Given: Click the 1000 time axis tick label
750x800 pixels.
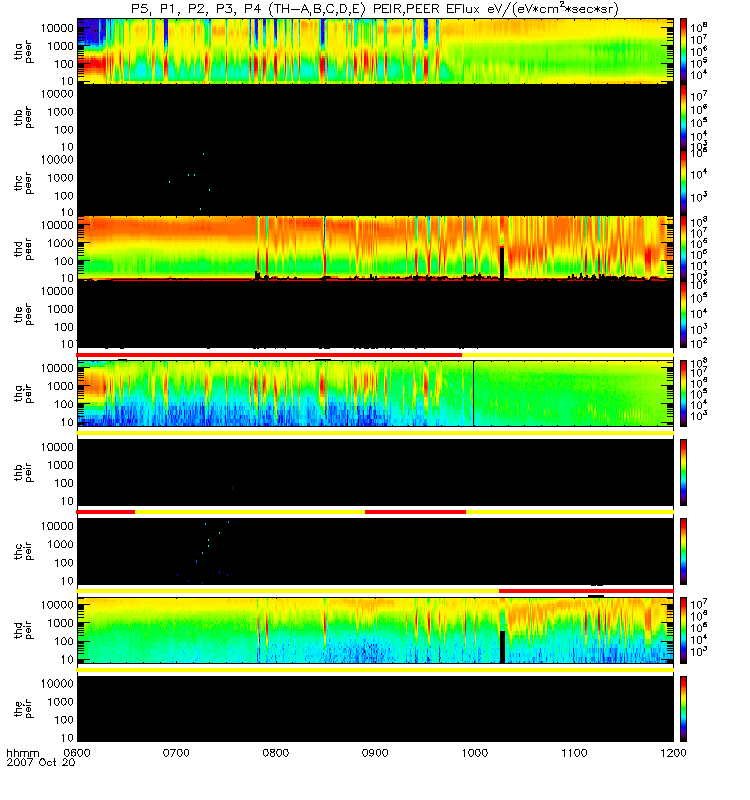Looking at the screenshot, I should (474, 753).
